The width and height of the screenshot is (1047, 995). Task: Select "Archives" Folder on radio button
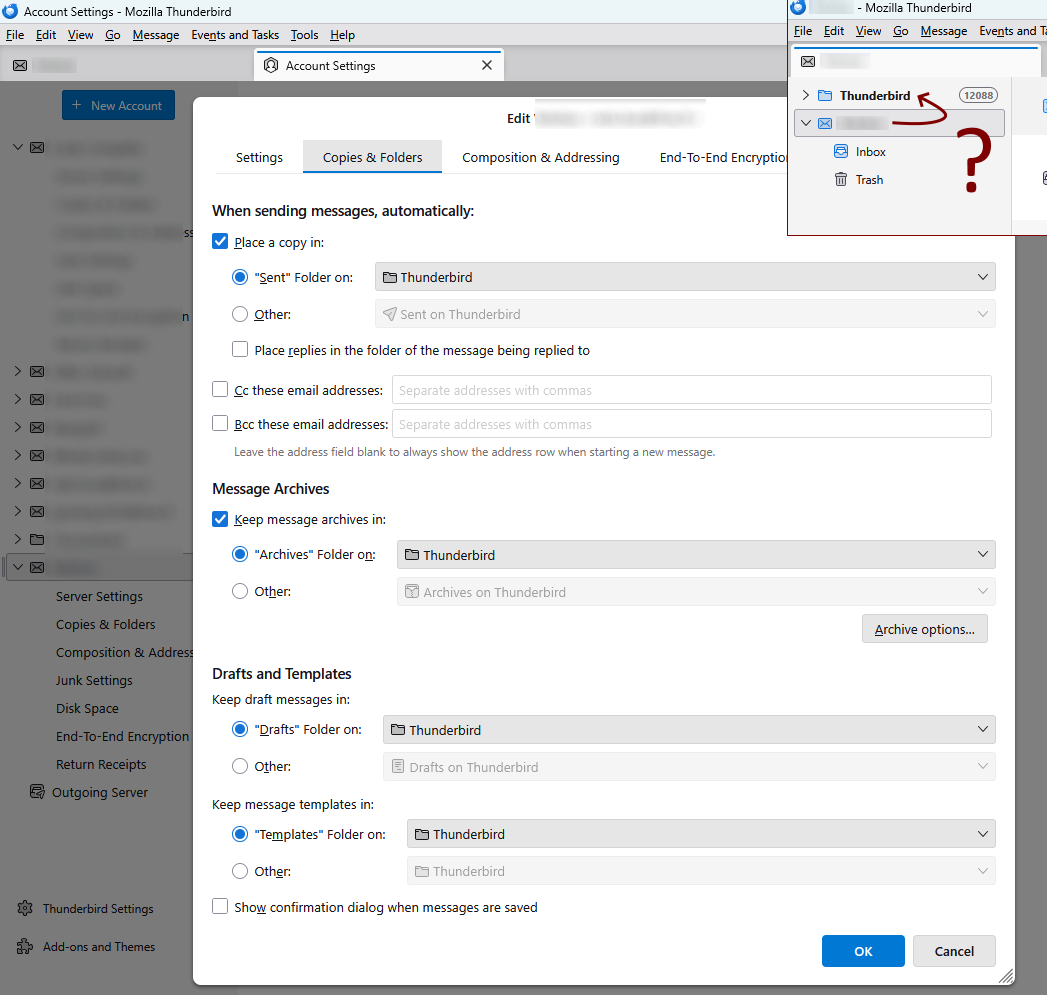point(240,554)
